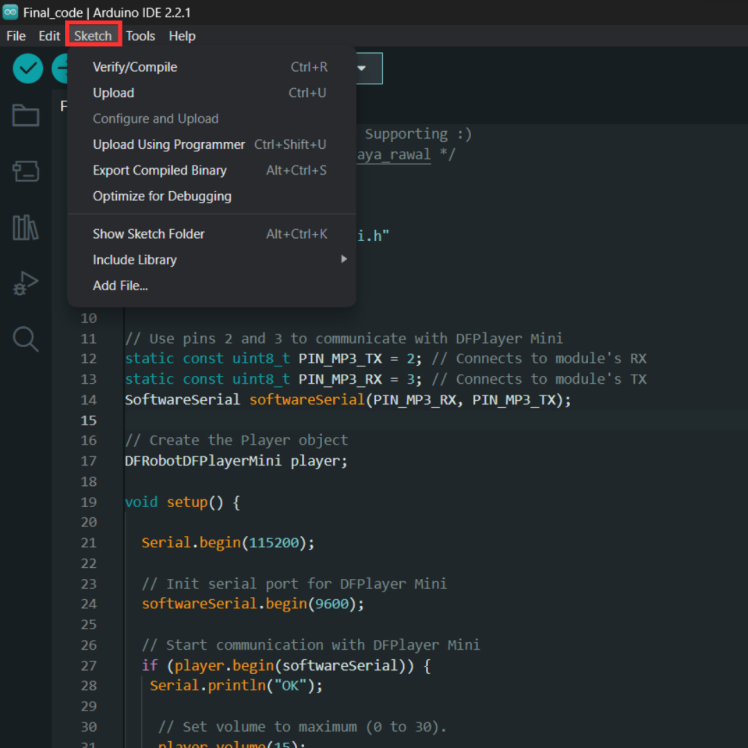Open the Help menu

[x=182, y=36]
